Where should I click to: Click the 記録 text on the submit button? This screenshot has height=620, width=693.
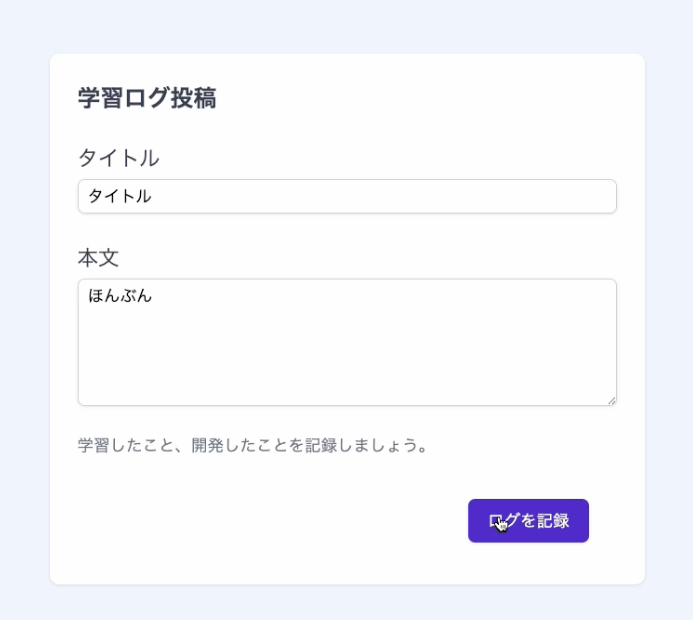[x=554, y=521]
